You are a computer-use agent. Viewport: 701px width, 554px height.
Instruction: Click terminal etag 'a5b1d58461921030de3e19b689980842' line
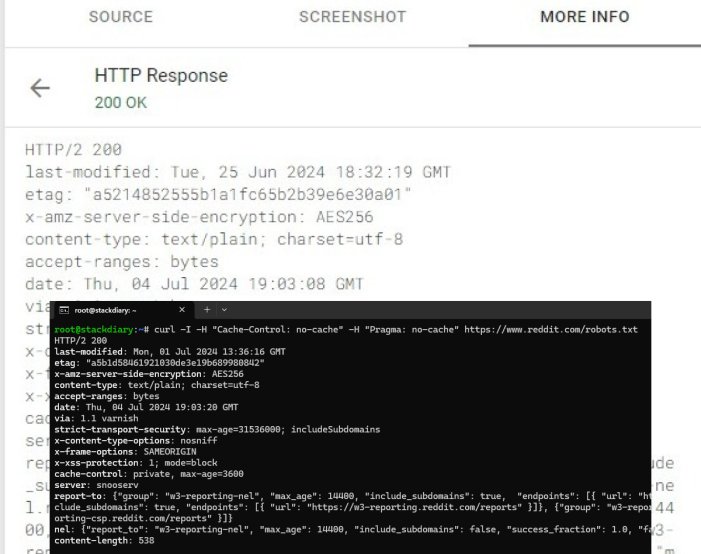159,363
